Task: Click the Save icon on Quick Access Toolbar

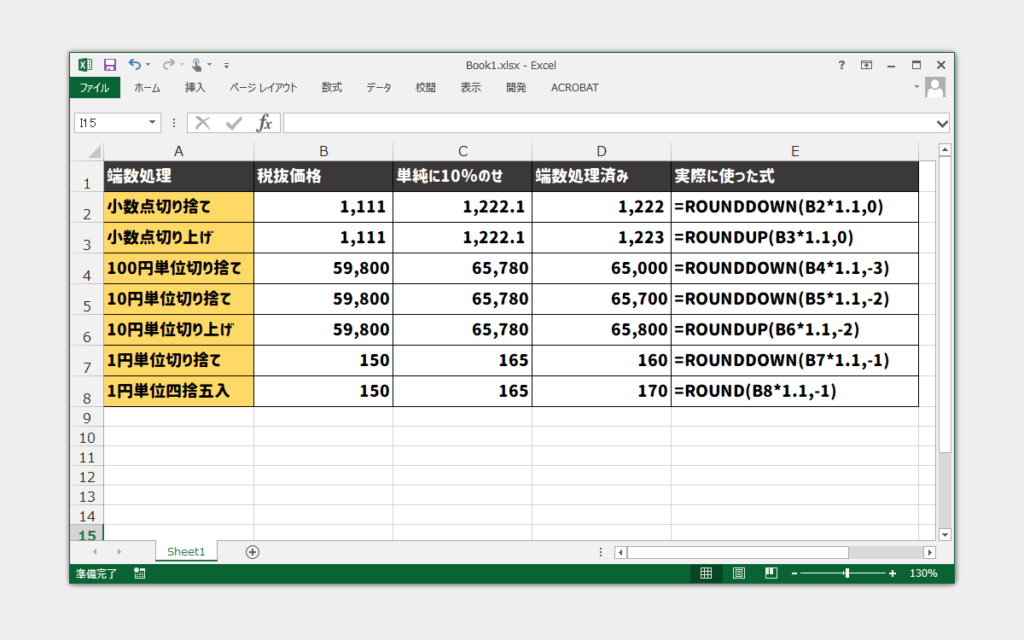Action: tap(110, 64)
